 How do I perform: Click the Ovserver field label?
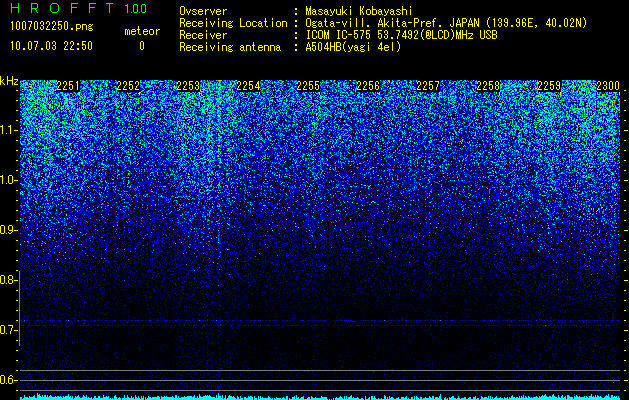(203, 11)
